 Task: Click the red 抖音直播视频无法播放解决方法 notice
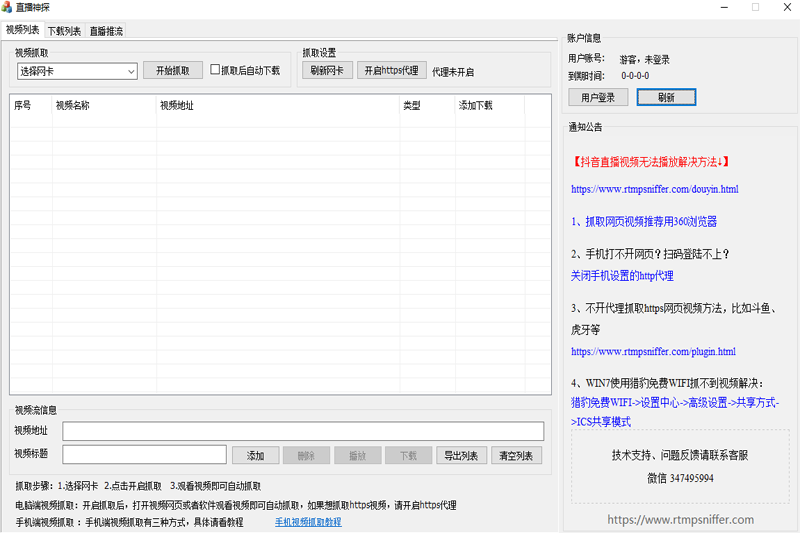(x=649, y=162)
